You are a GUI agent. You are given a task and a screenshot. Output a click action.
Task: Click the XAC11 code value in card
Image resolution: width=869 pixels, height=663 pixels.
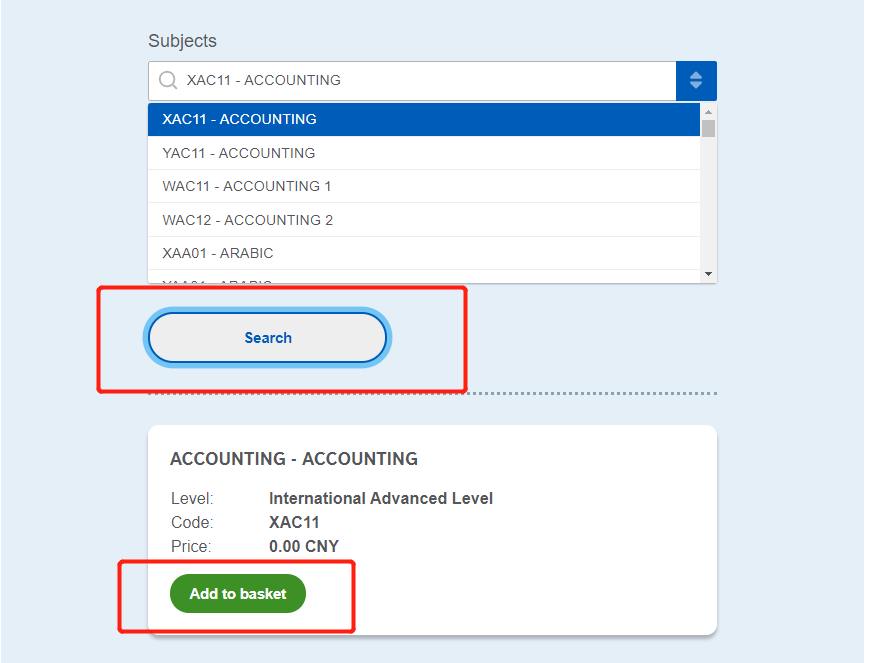click(x=294, y=523)
